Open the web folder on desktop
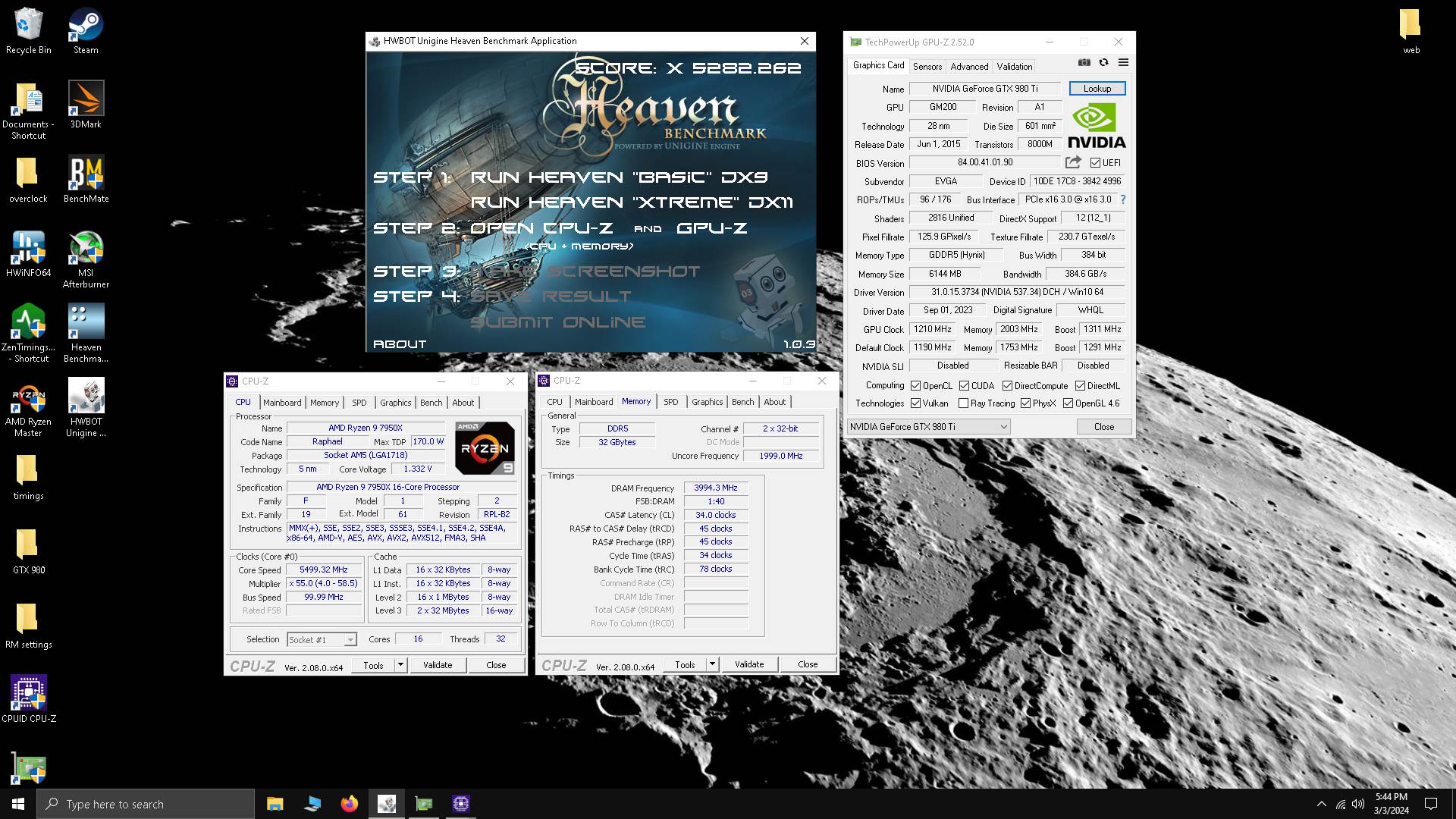Viewport: 1456px width, 819px height. tap(1410, 31)
